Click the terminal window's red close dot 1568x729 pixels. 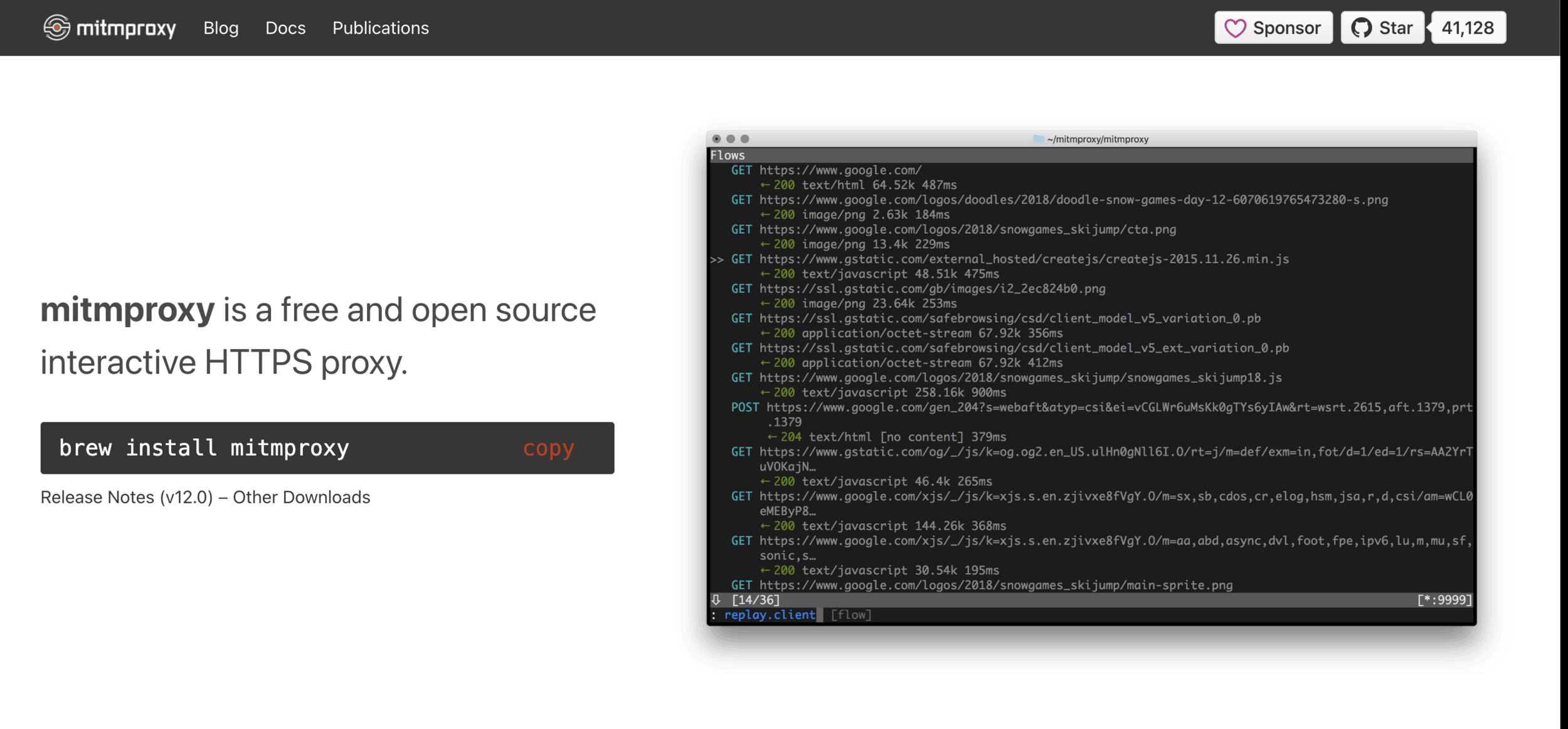point(716,139)
